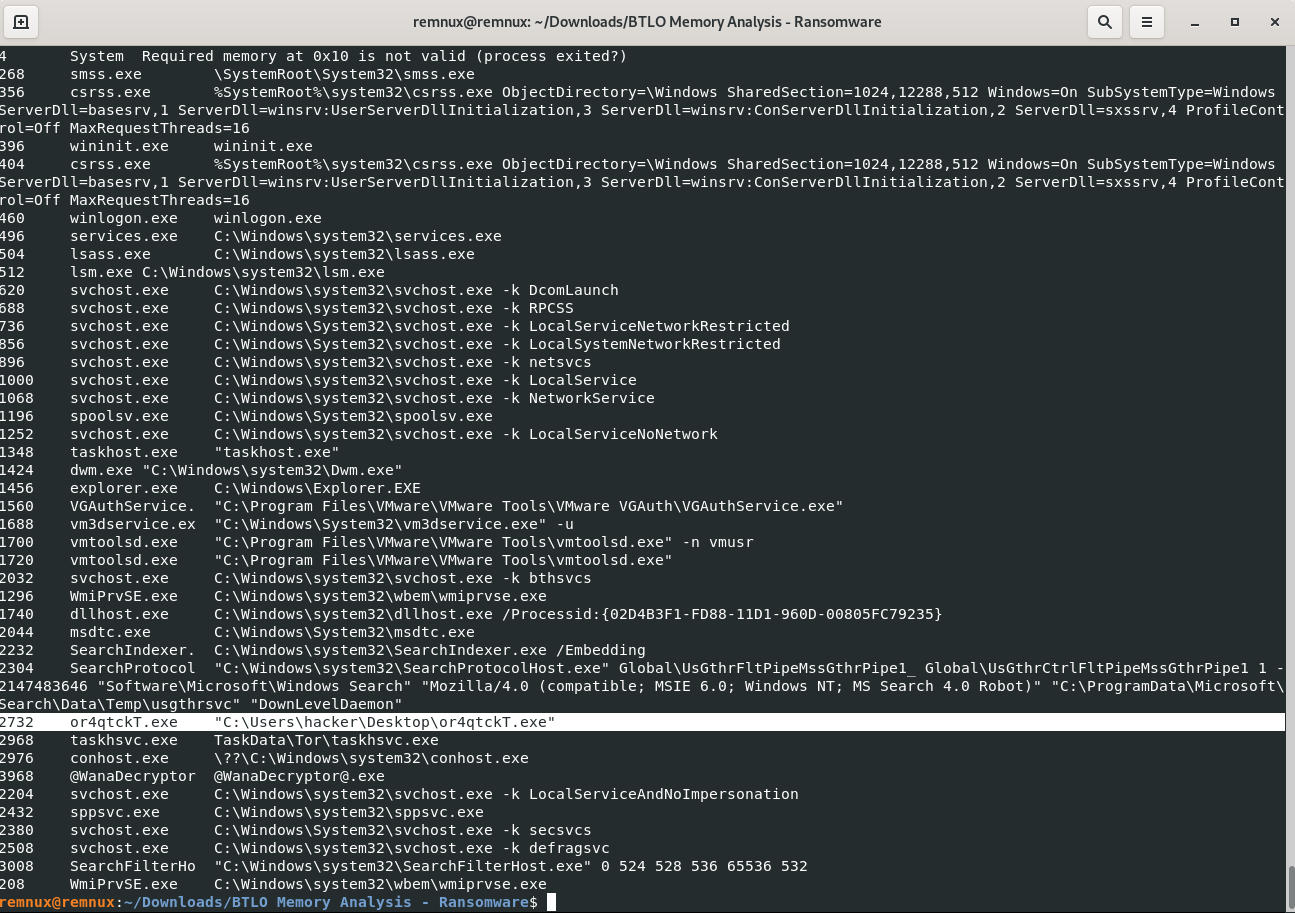This screenshot has width=1295, height=913.
Task: Click svchost line with NetworkService
Action: (x=327, y=398)
